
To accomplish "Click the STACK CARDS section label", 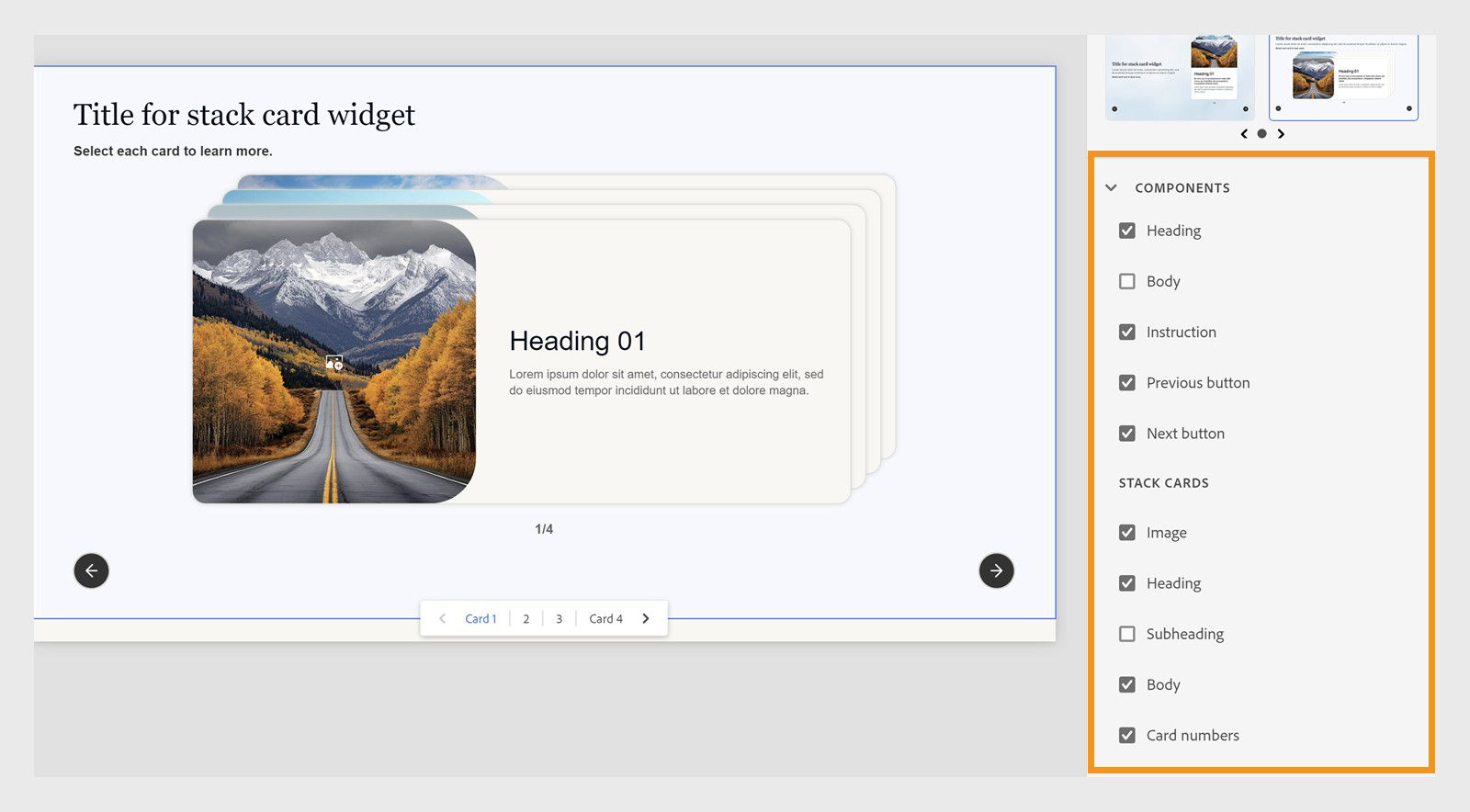I will pos(1164,482).
